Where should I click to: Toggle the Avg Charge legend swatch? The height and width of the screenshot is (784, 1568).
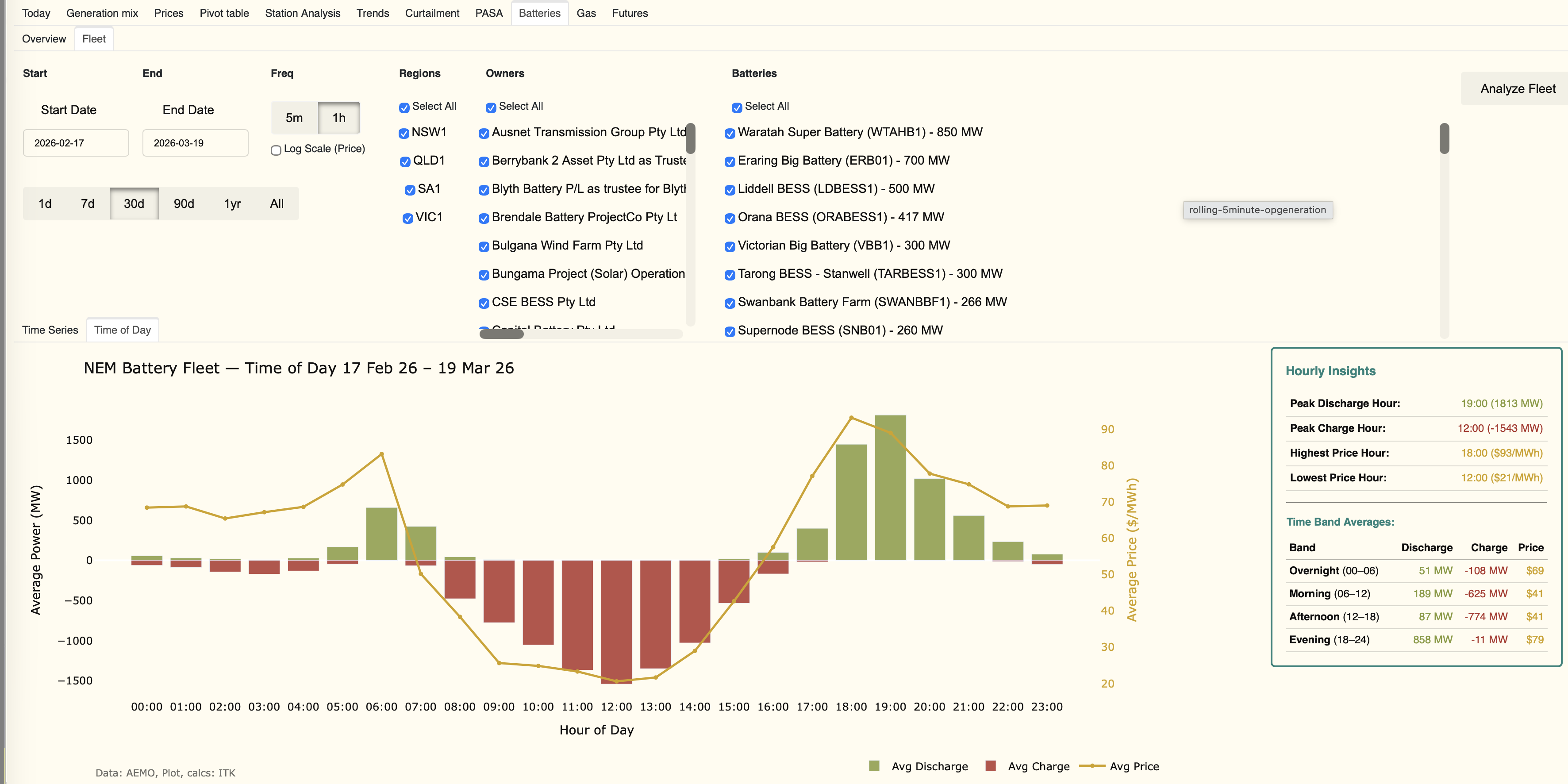990,766
